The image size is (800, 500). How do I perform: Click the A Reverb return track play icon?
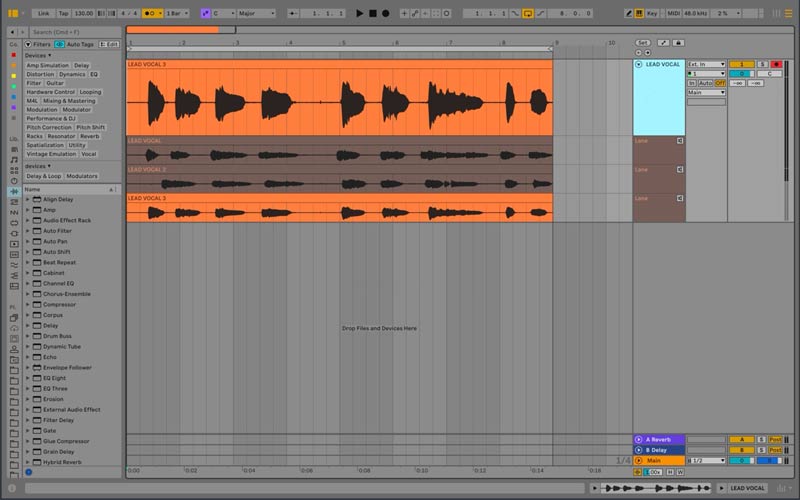pos(638,439)
